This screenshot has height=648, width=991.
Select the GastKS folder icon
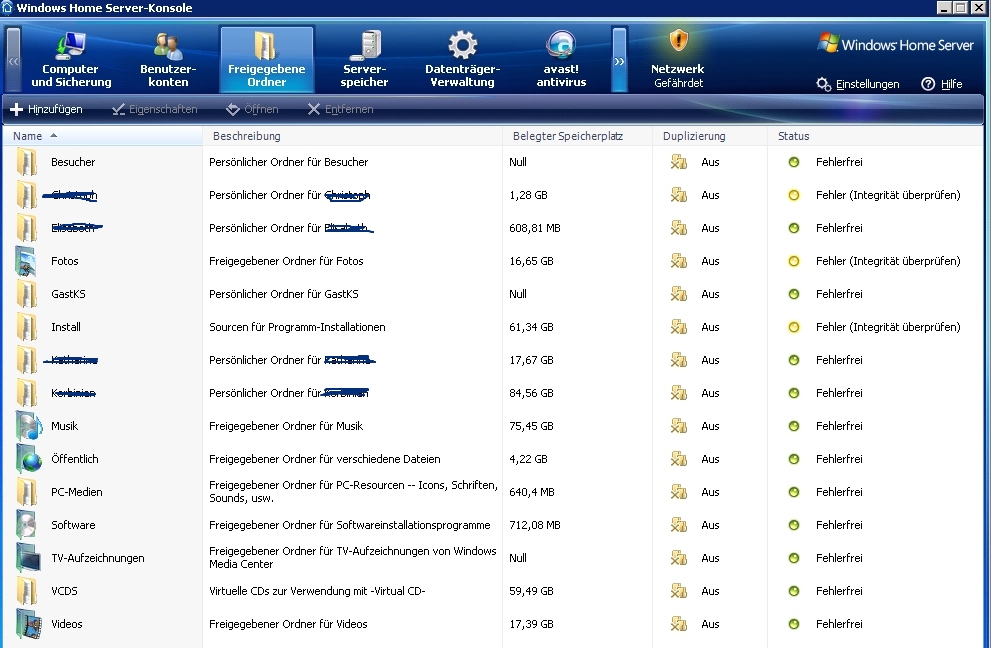click(x=27, y=294)
